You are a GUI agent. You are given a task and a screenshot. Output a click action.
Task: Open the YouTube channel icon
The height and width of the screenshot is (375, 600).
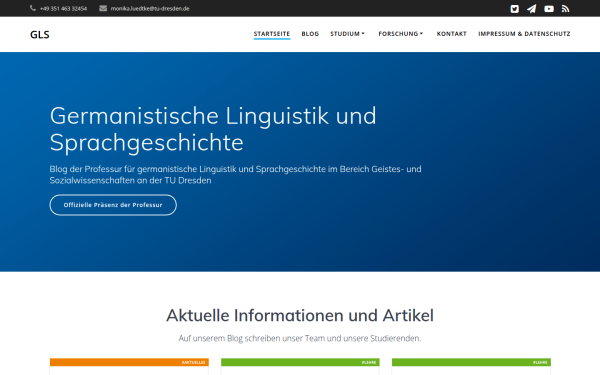(549, 9)
